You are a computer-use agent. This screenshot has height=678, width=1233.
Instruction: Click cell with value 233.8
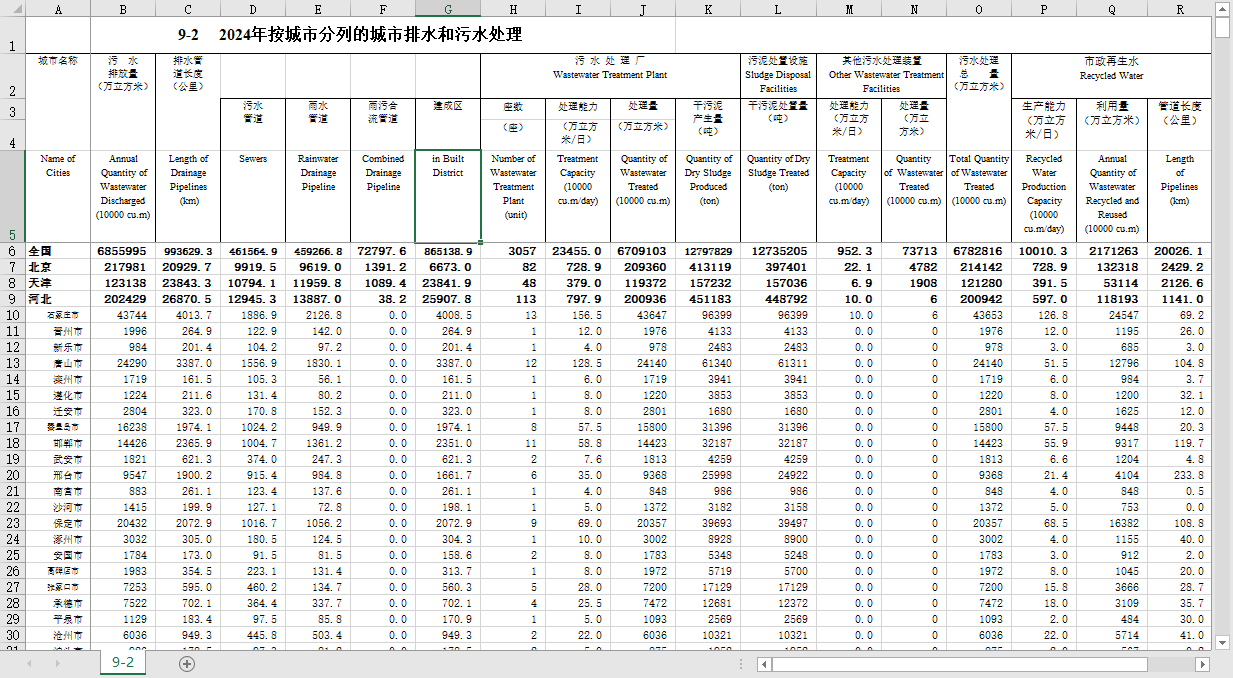(x=1180, y=475)
